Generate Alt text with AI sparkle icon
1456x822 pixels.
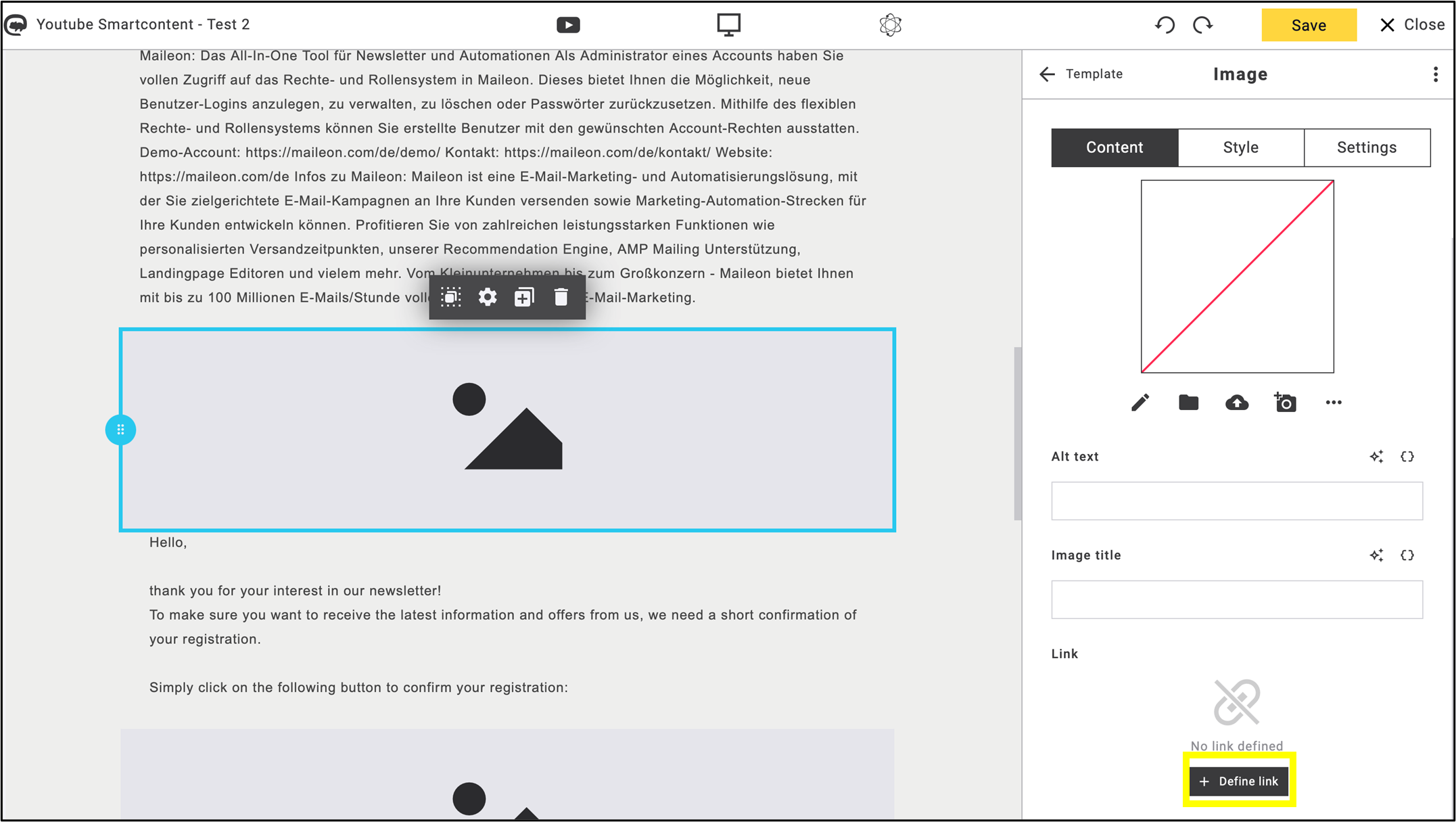1376,457
